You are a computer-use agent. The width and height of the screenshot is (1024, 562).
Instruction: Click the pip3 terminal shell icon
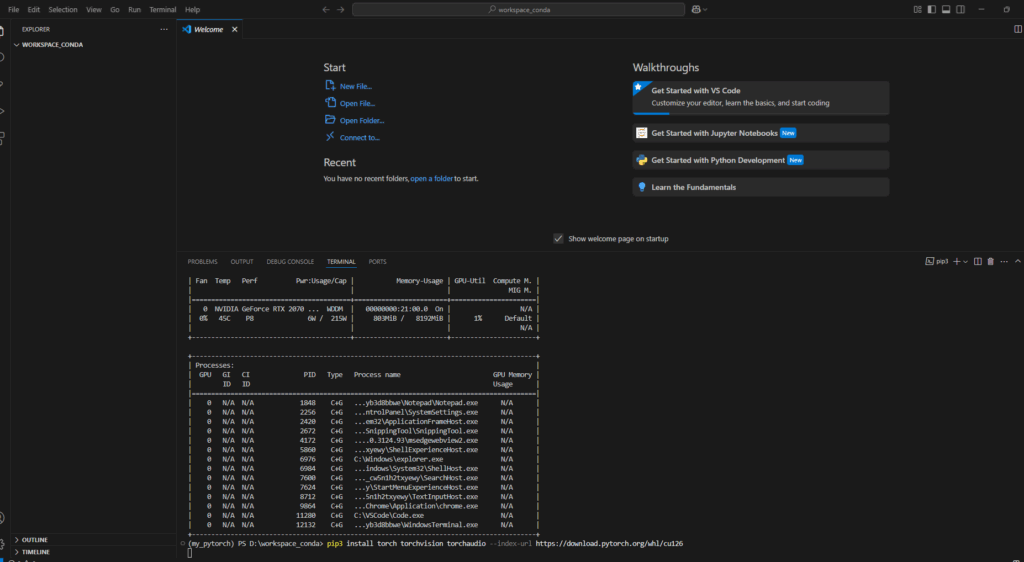point(929,261)
